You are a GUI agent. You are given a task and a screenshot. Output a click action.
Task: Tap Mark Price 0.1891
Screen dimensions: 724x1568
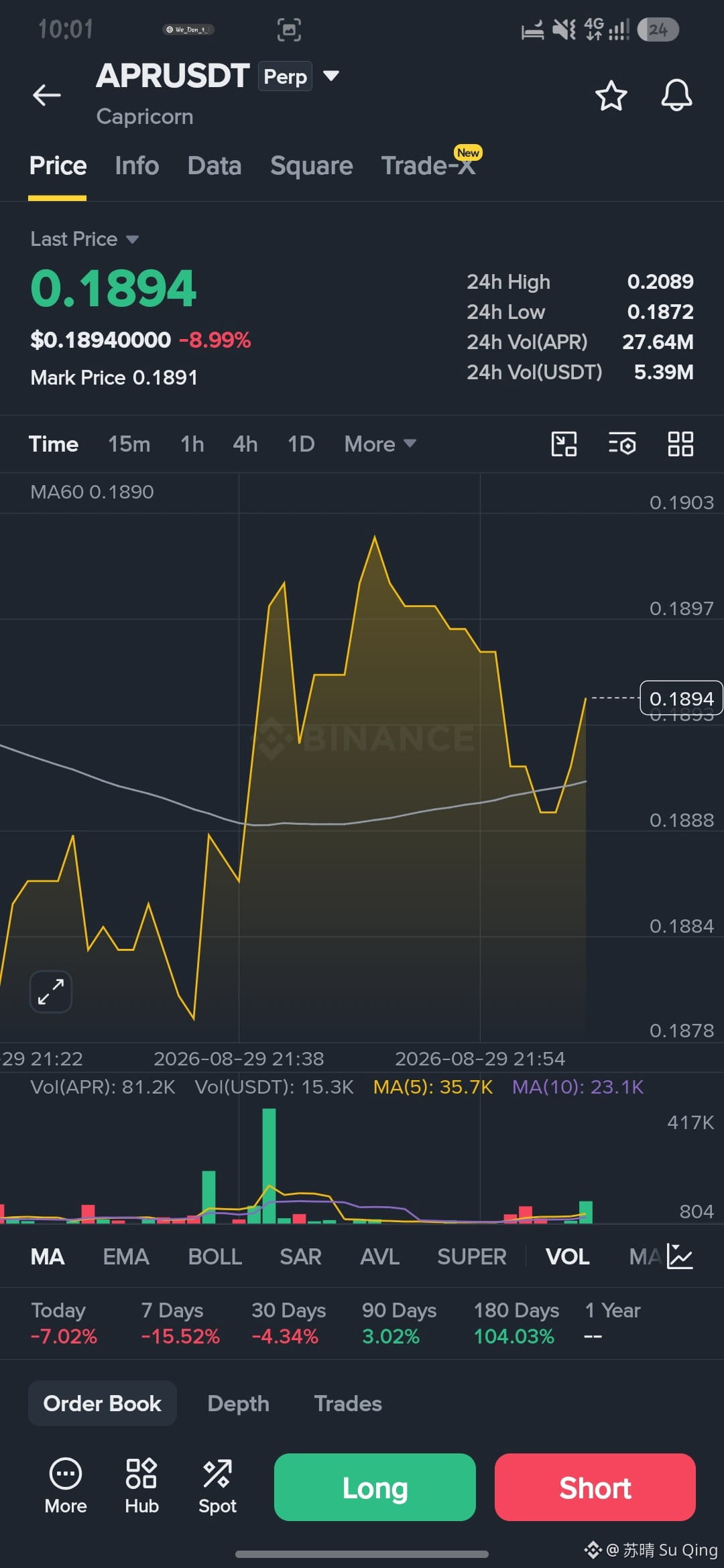pos(114,377)
